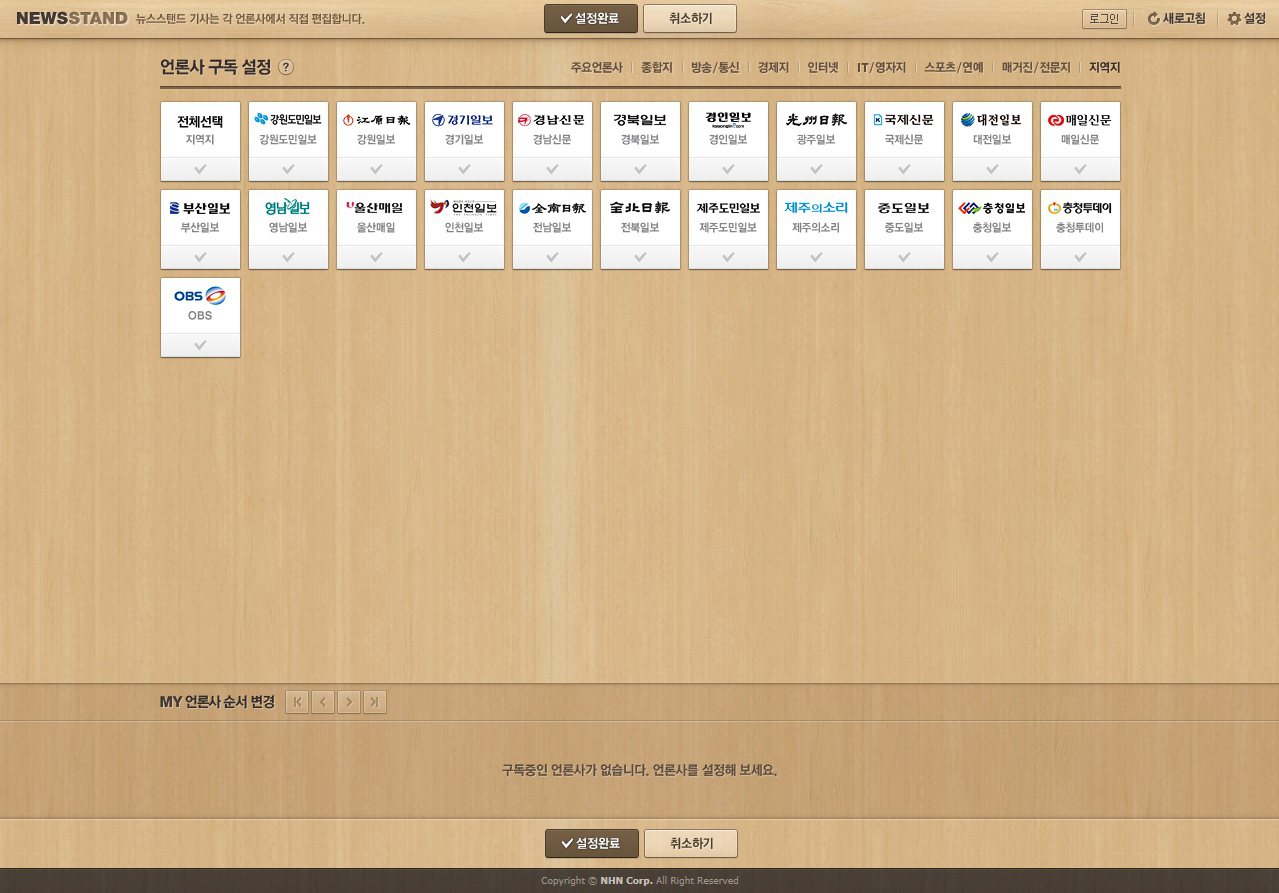Choose the 경기일보 logo
Viewport: 1279px width, 893px height.
pyautogui.click(x=464, y=120)
